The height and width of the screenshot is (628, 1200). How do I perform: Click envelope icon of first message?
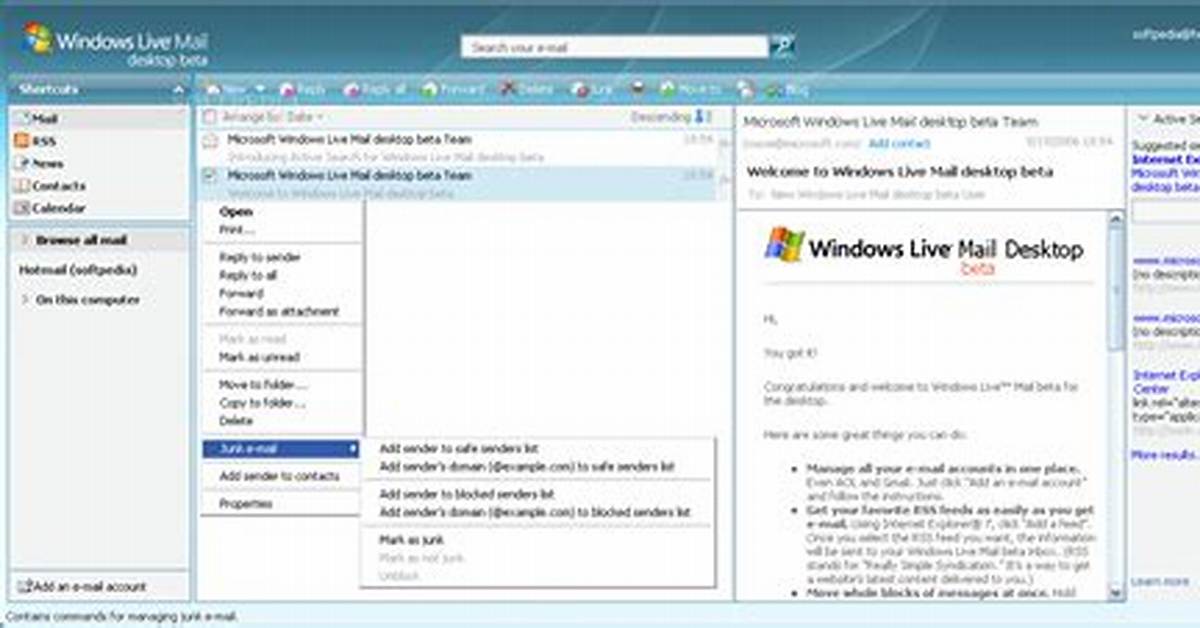coord(210,140)
